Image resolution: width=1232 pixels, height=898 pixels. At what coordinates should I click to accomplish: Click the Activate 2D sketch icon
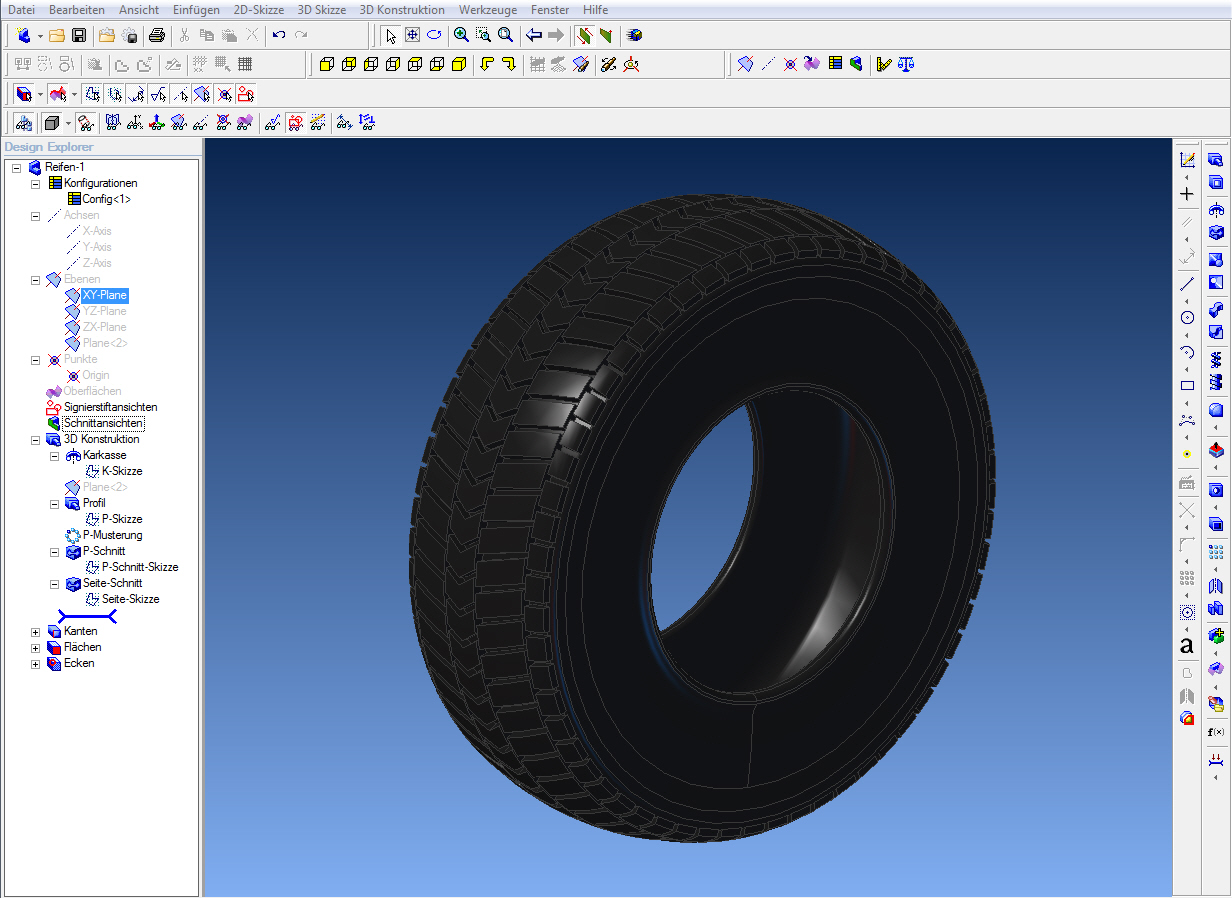click(1187, 160)
